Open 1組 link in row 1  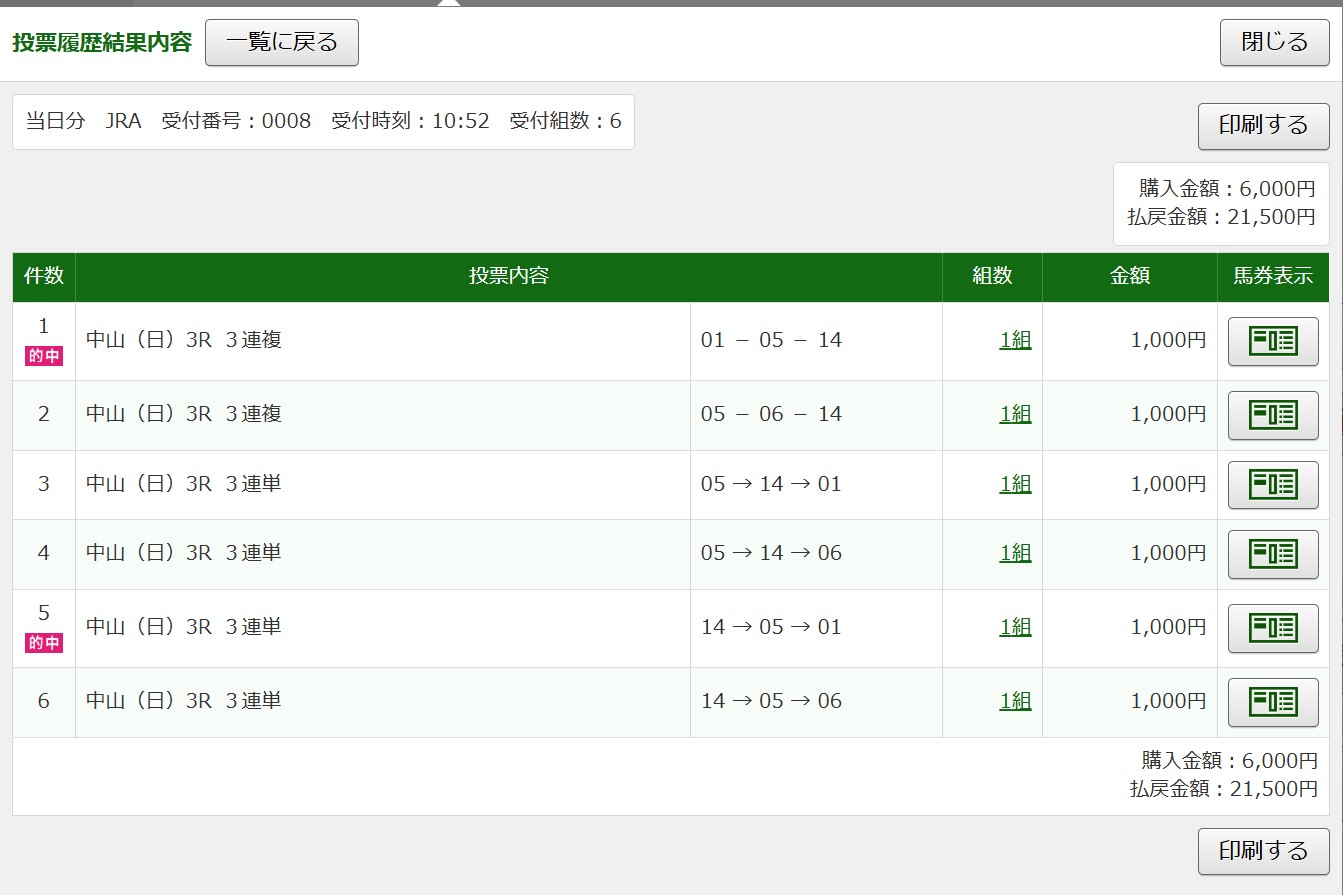pos(1014,341)
